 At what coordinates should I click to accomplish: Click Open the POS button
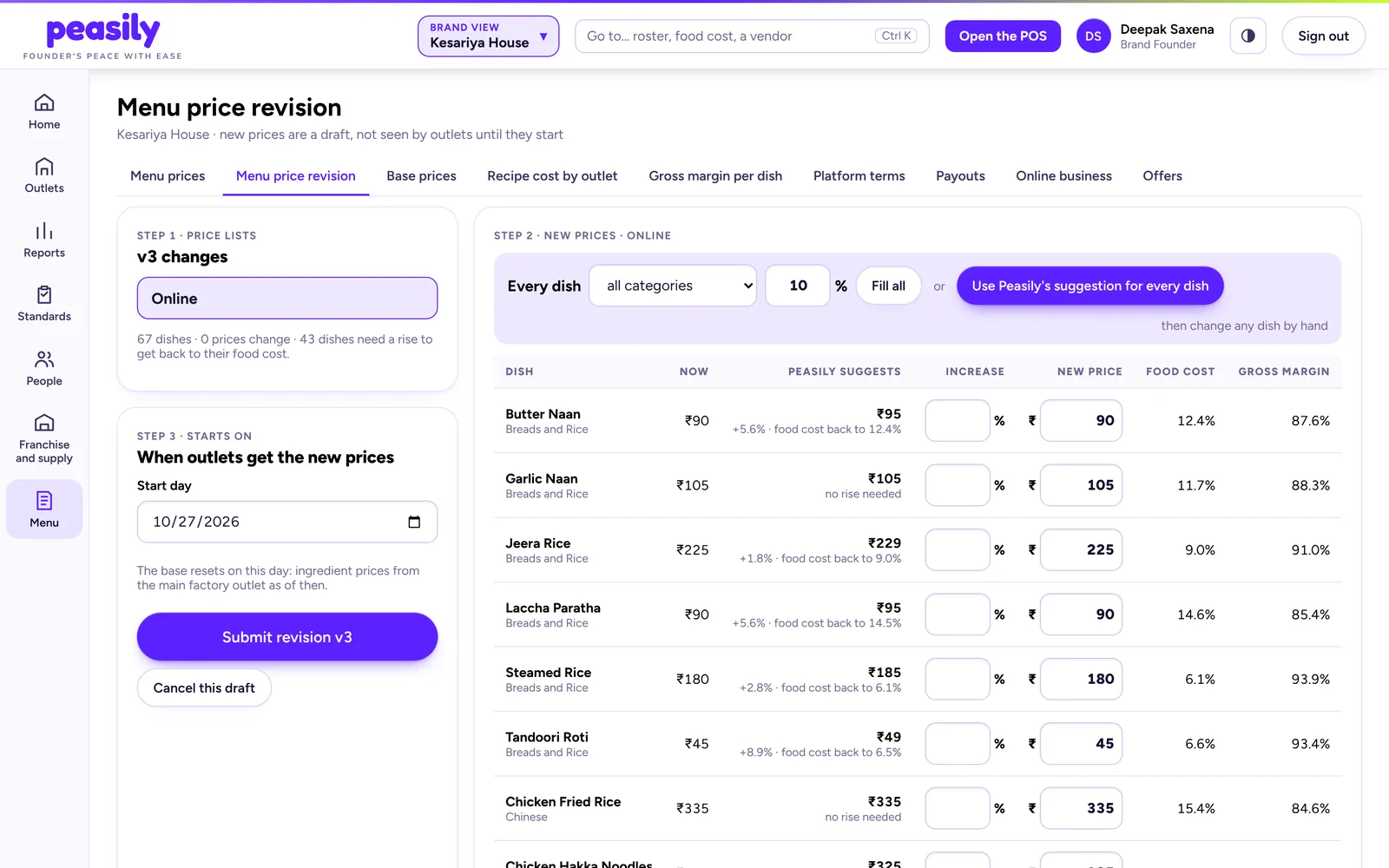click(x=1003, y=36)
